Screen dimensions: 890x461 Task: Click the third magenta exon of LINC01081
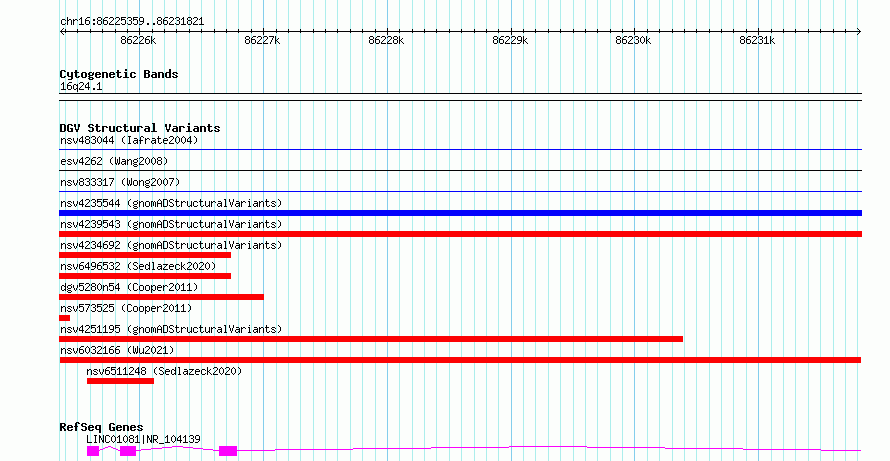[x=228, y=451]
